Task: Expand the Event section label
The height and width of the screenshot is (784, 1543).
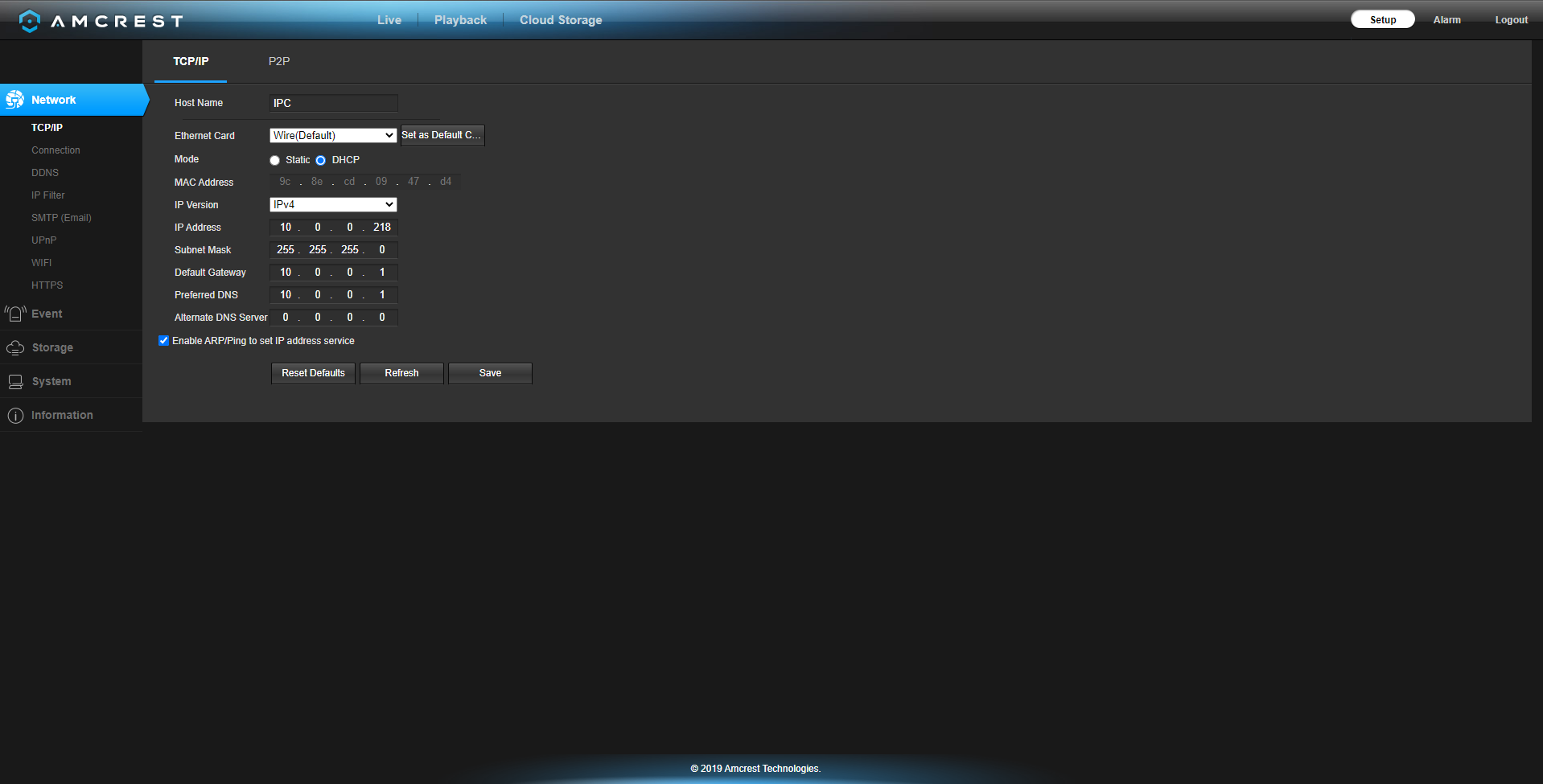Action: click(47, 314)
